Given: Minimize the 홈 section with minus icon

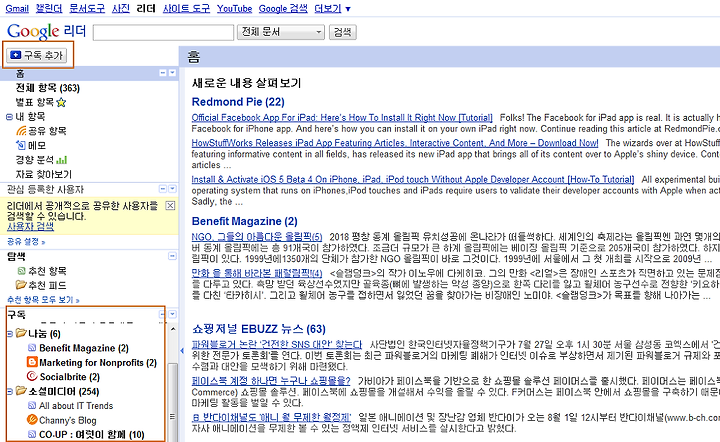Looking at the screenshot, I should [163, 73].
